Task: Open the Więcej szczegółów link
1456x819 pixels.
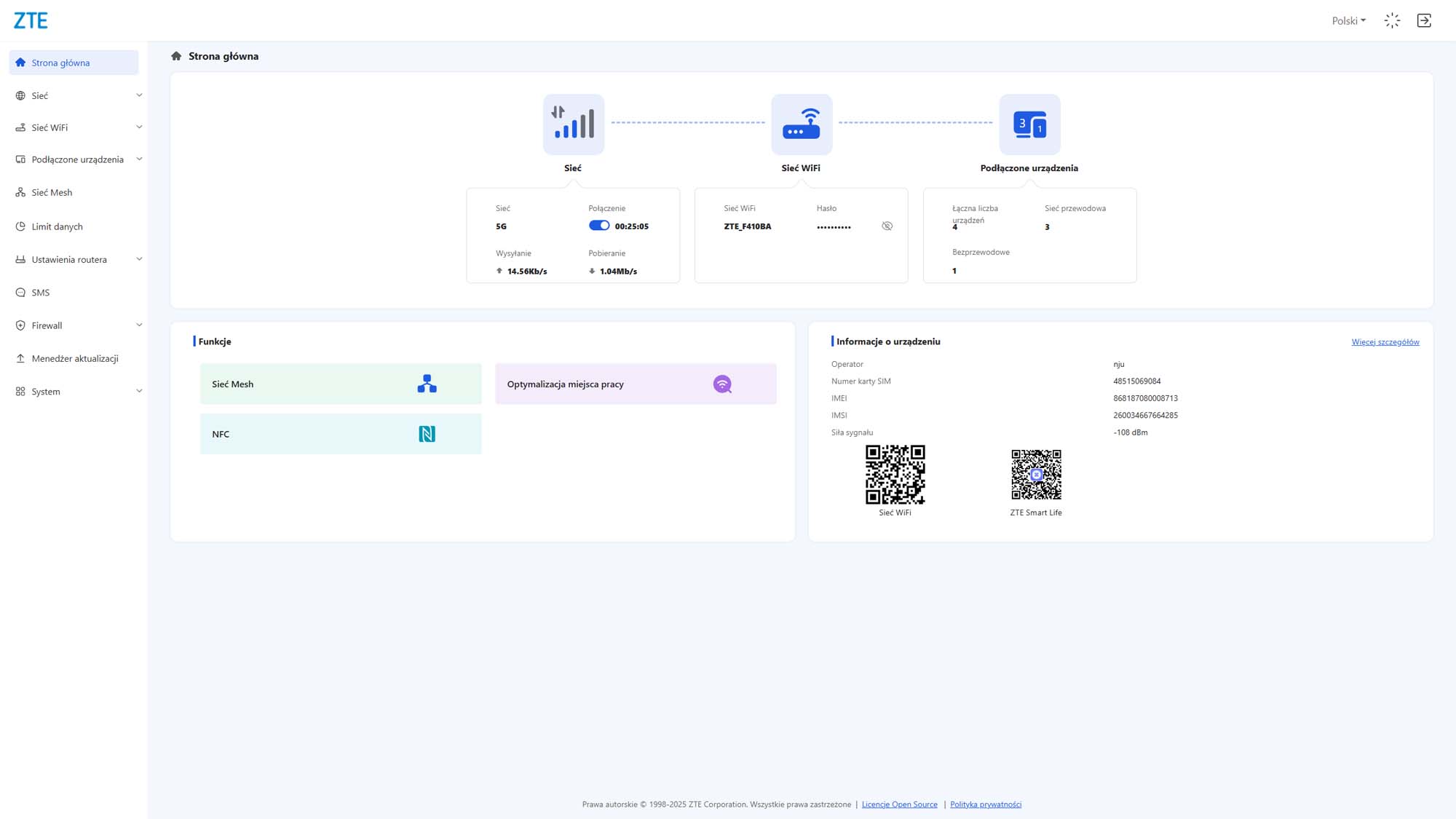Action: (x=1385, y=342)
